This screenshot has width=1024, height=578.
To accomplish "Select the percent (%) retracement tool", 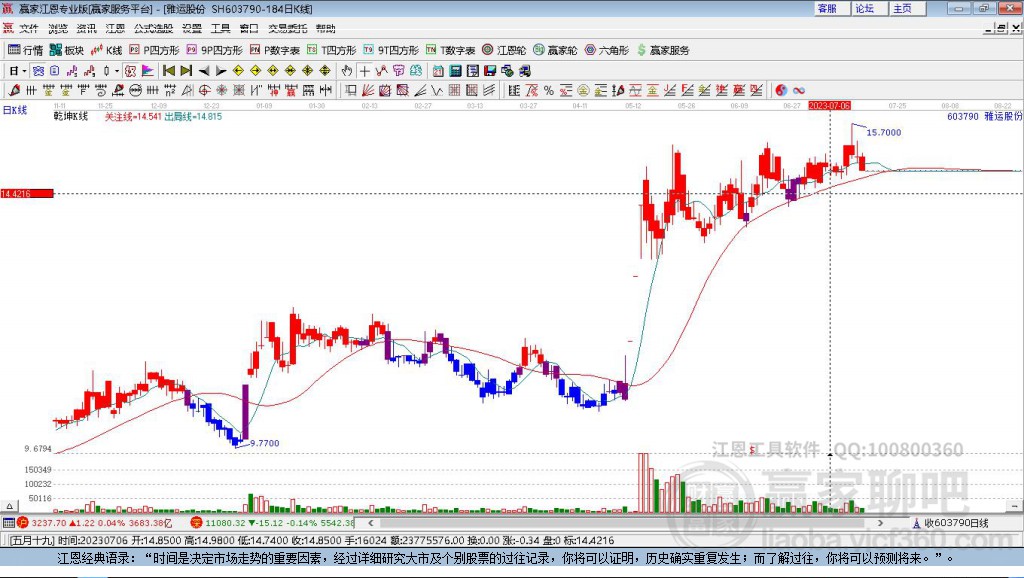I will tap(549, 90).
